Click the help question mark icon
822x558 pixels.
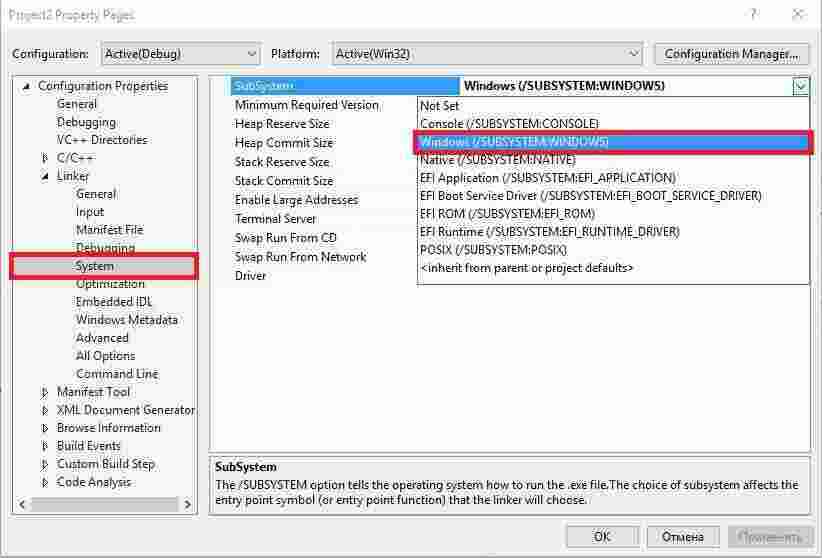tap(752, 15)
